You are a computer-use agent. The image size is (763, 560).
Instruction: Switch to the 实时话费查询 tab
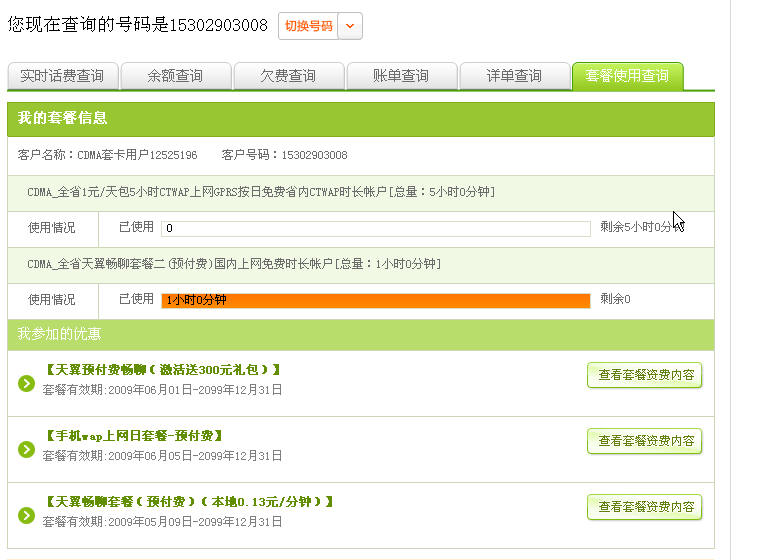coord(62,76)
